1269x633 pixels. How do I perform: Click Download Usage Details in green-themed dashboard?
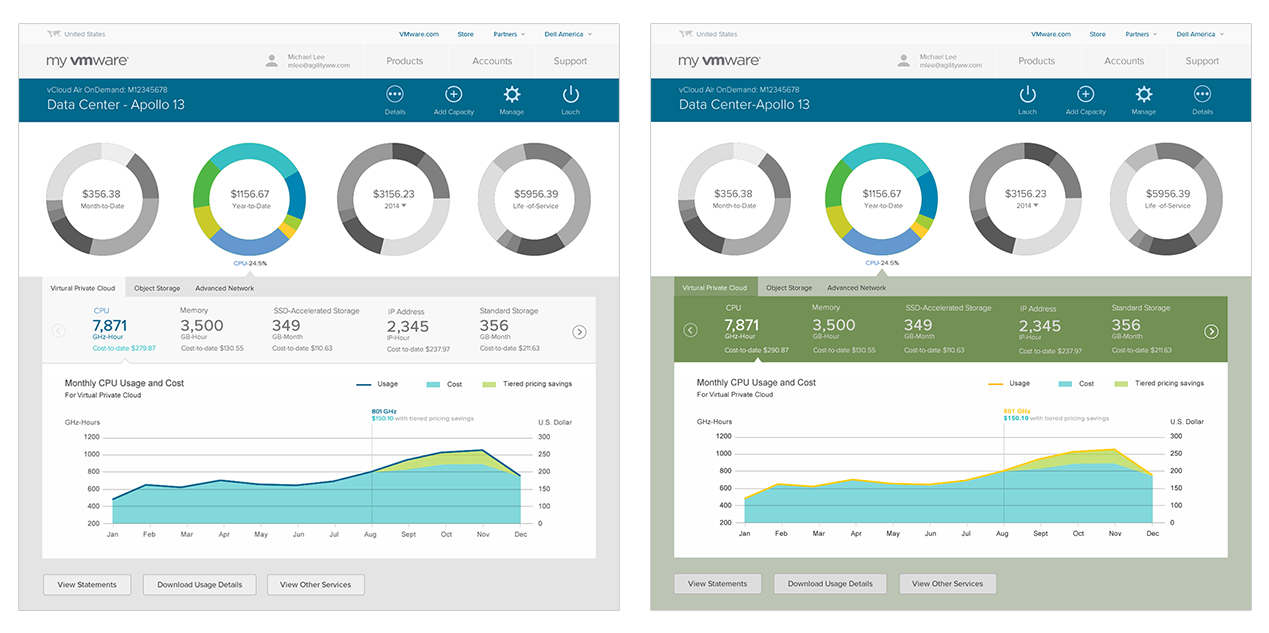(x=829, y=583)
